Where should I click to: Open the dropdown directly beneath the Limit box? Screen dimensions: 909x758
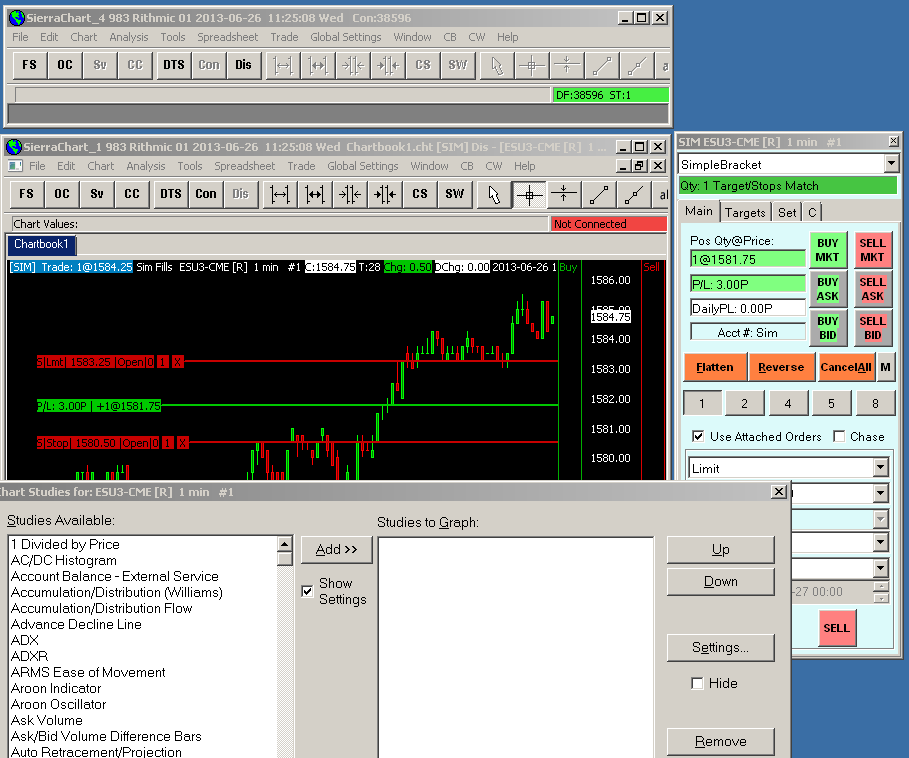pyautogui.click(x=881, y=493)
